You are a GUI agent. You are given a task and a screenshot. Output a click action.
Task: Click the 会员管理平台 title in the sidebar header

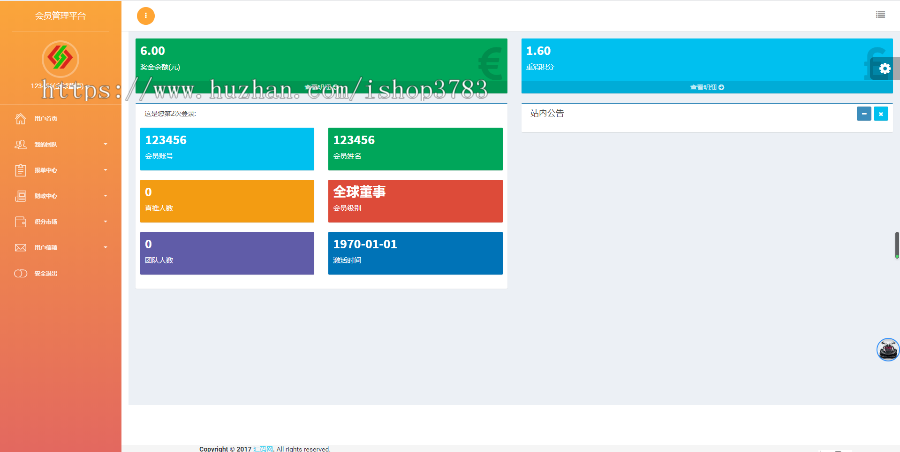(60, 16)
